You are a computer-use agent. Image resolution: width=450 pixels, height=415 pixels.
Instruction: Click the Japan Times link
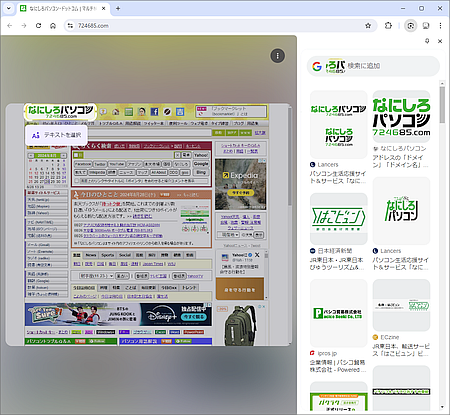[153, 264]
